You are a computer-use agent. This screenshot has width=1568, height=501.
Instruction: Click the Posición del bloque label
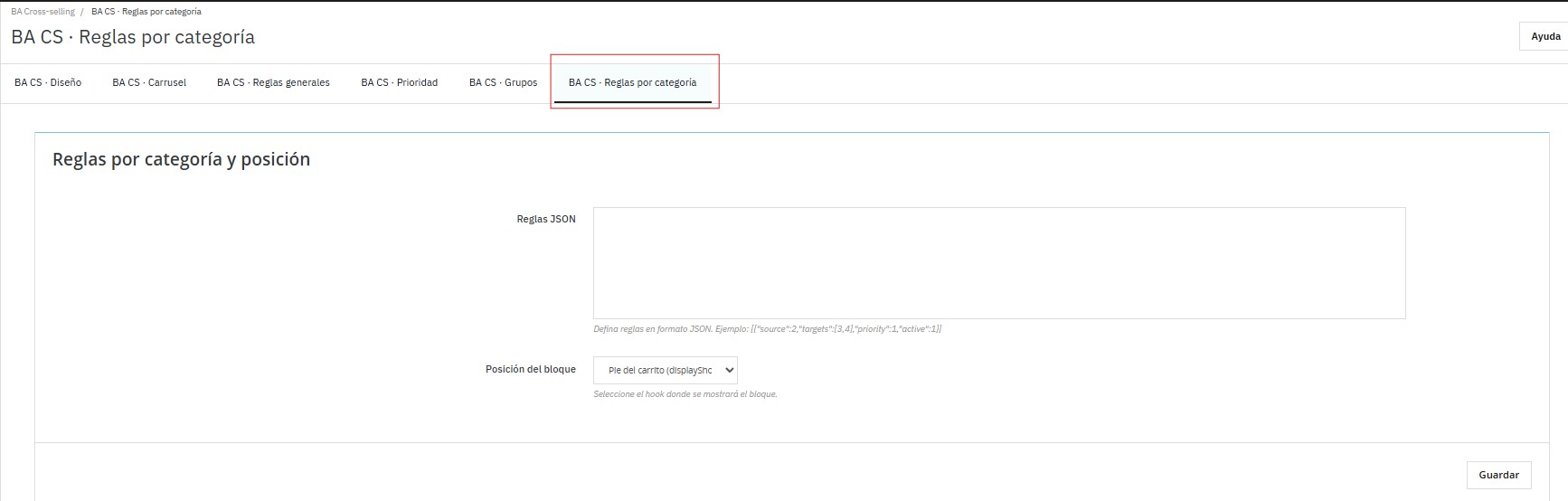pos(530,369)
